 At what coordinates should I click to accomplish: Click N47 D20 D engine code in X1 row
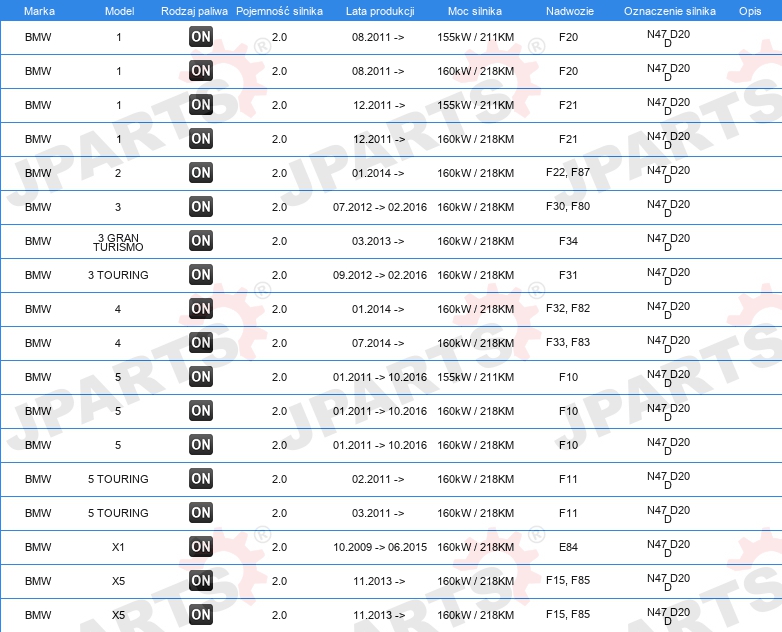point(668,548)
